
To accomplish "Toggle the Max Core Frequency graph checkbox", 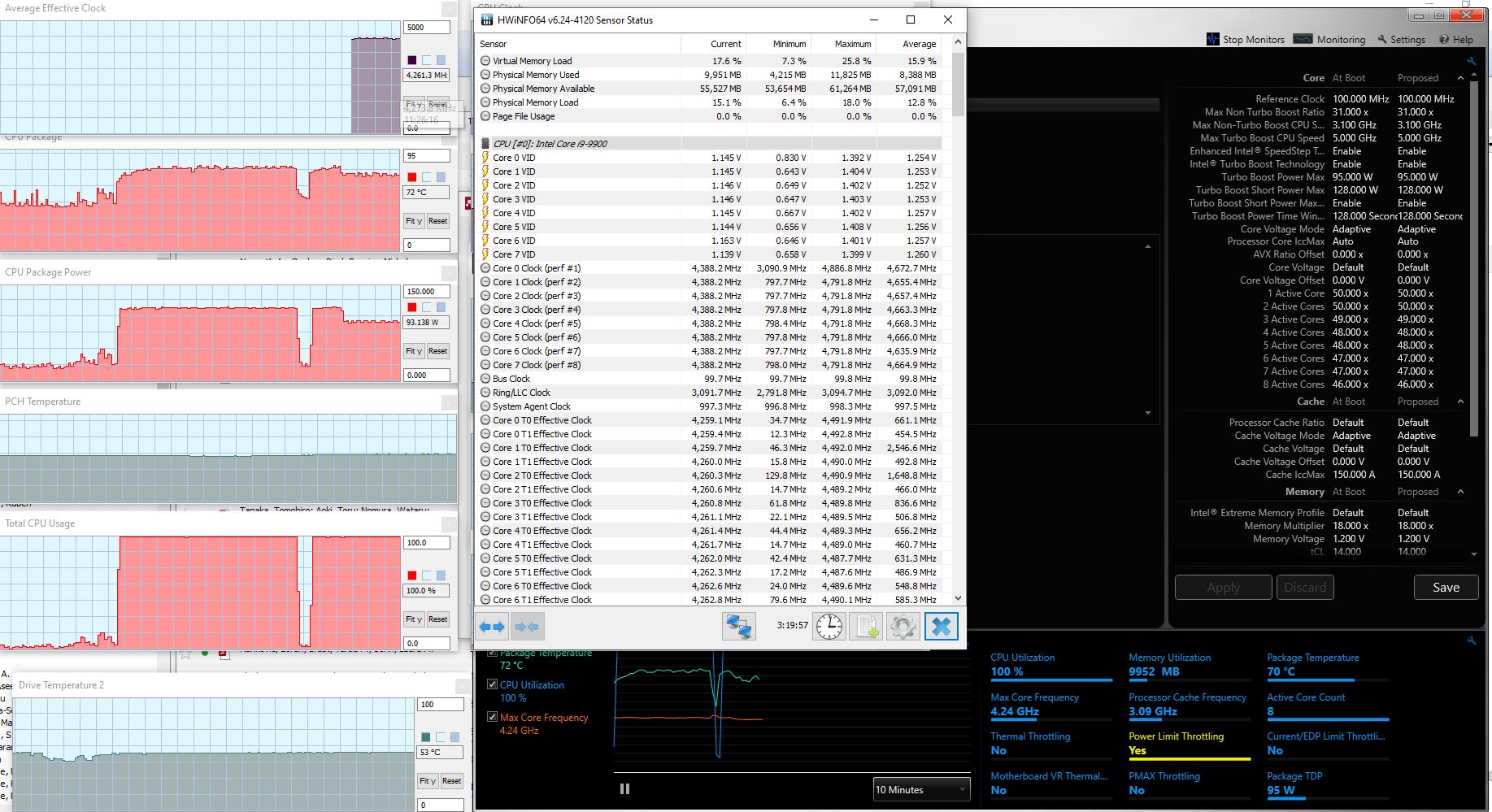I will pos(492,717).
